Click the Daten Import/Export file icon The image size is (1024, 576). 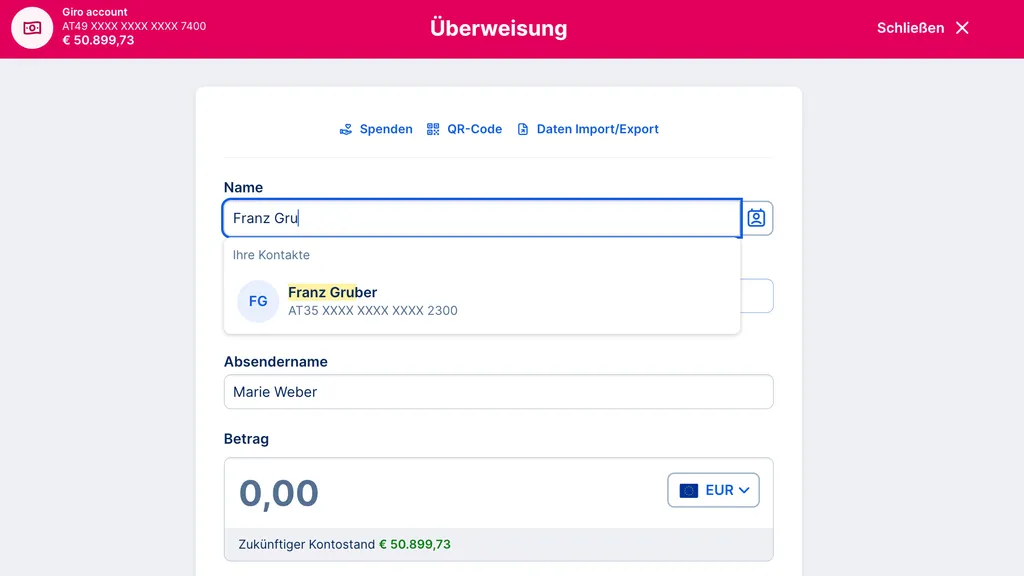click(x=523, y=129)
